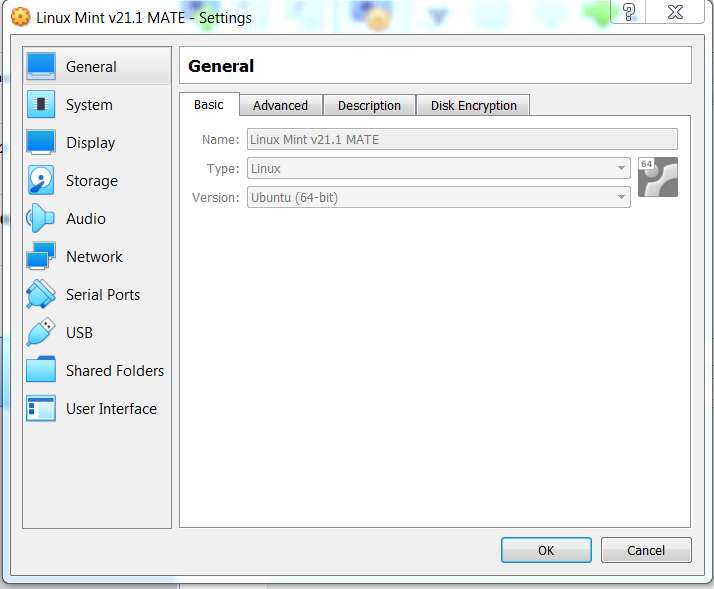Open Display settings screen icon
The image size is (714, 589).
point(41,142)
